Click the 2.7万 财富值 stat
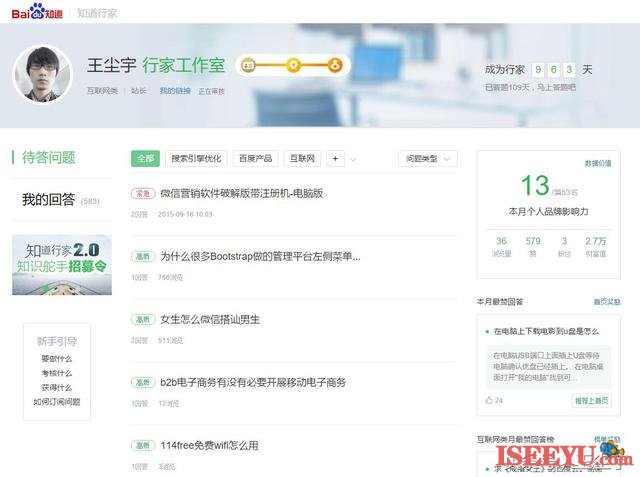 [x=596, y=246]
